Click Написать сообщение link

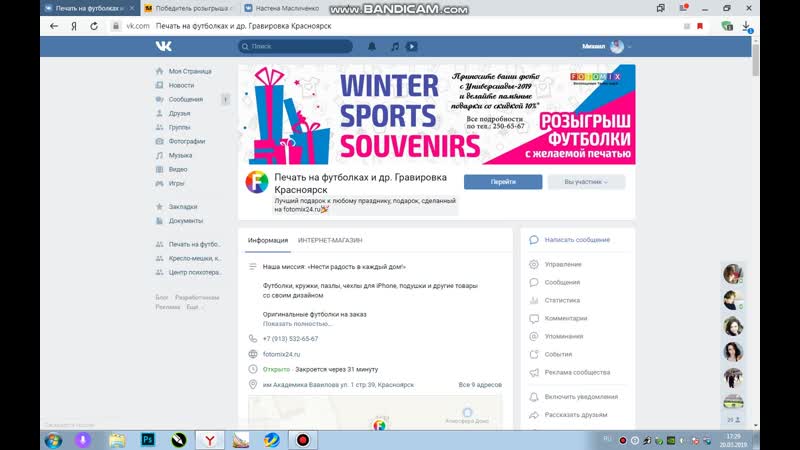tap(577, 240)
